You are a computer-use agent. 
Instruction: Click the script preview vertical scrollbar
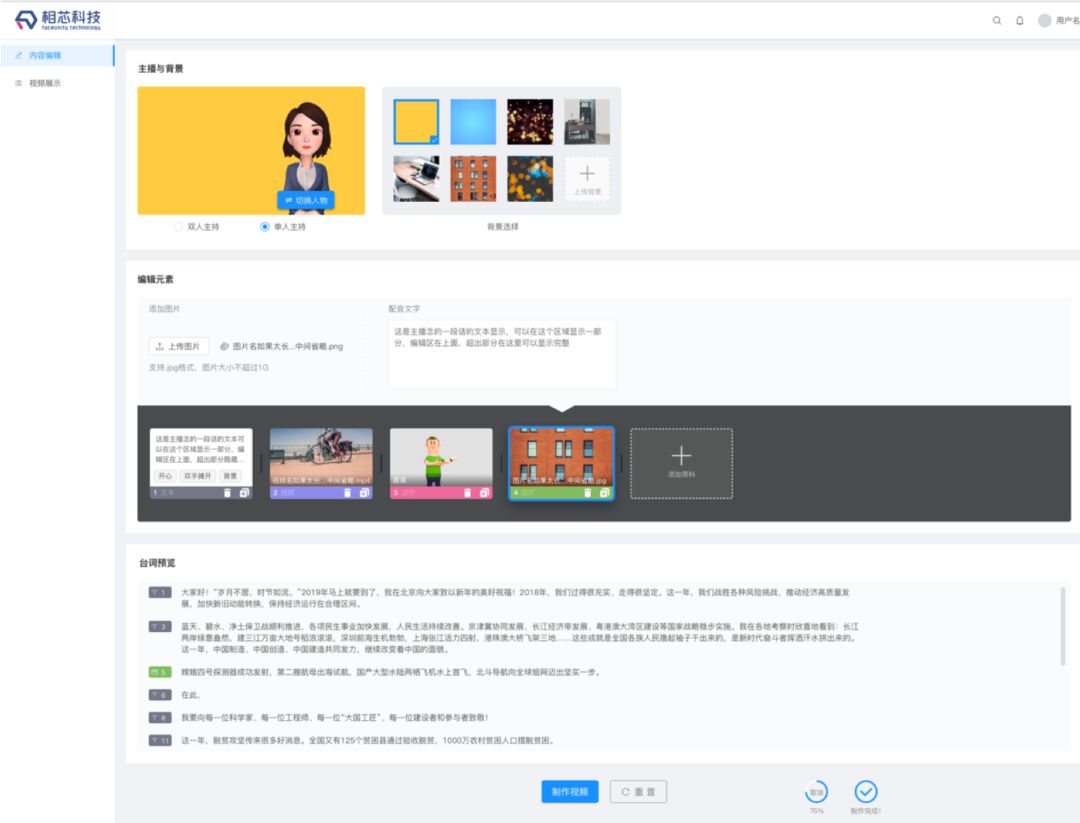[1063, 626]
